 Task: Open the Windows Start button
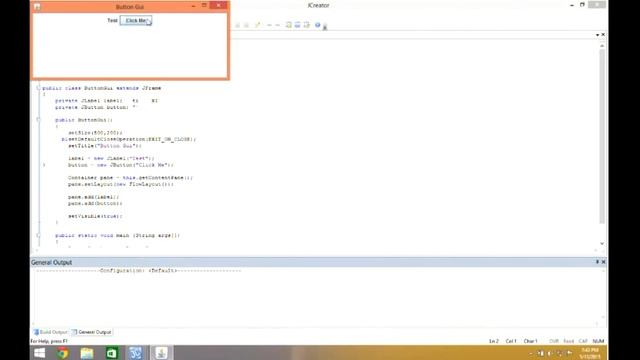point(40,353)
